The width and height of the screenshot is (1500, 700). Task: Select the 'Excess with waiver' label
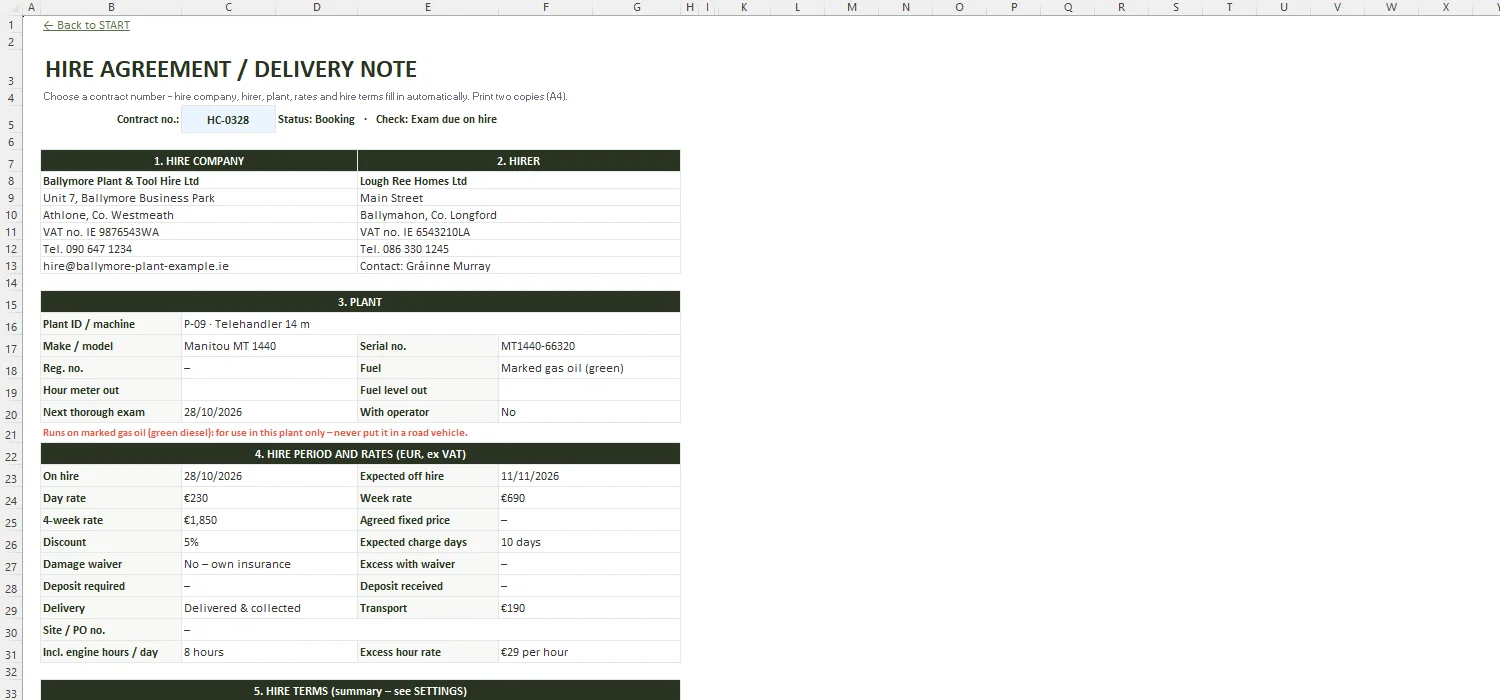pos(428,564)
